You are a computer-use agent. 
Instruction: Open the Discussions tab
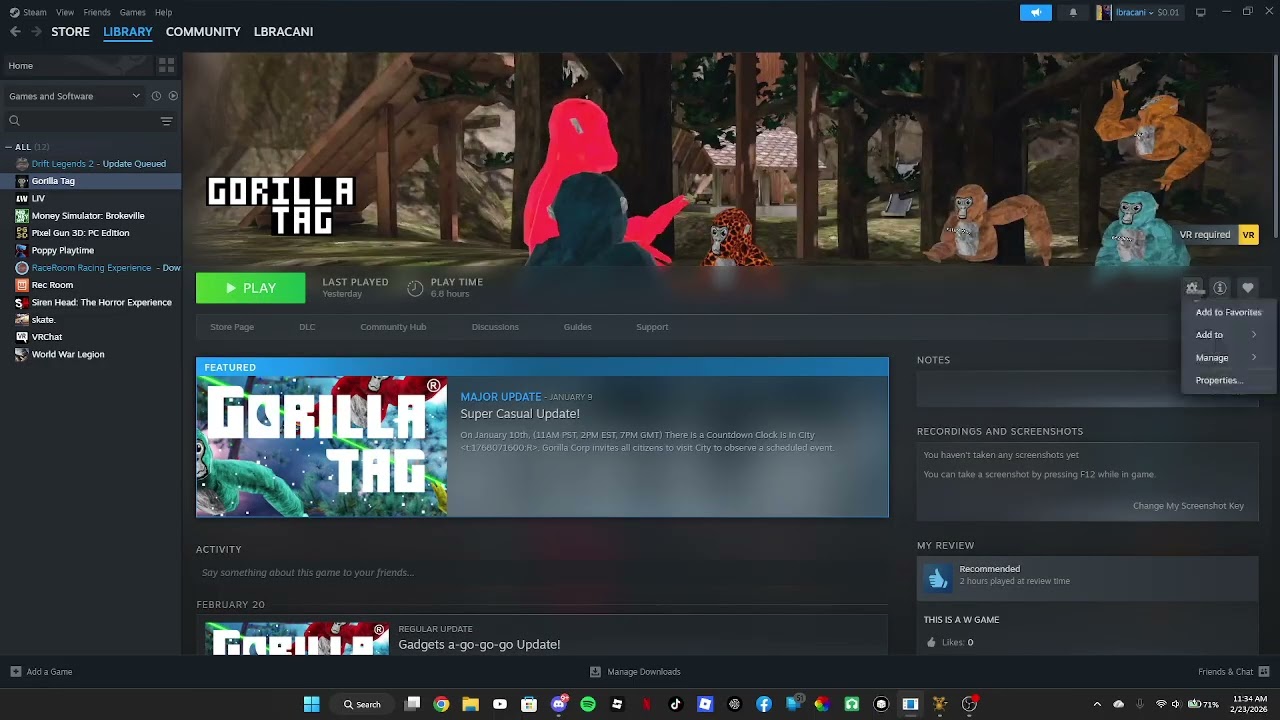495,327
